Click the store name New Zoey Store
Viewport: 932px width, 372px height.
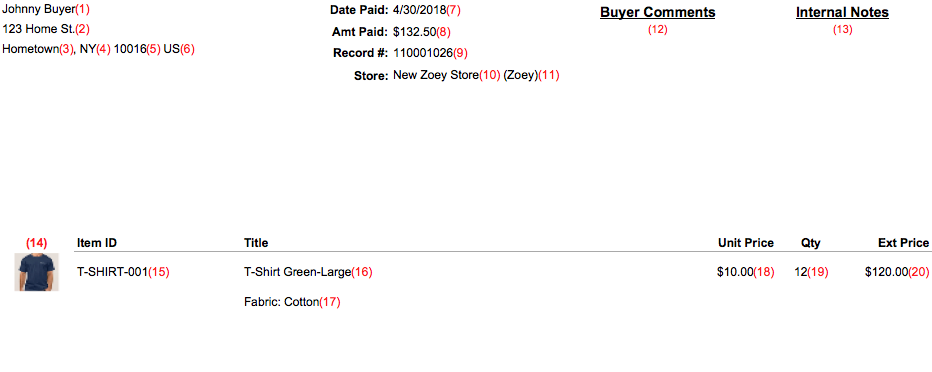pos(436,75)
